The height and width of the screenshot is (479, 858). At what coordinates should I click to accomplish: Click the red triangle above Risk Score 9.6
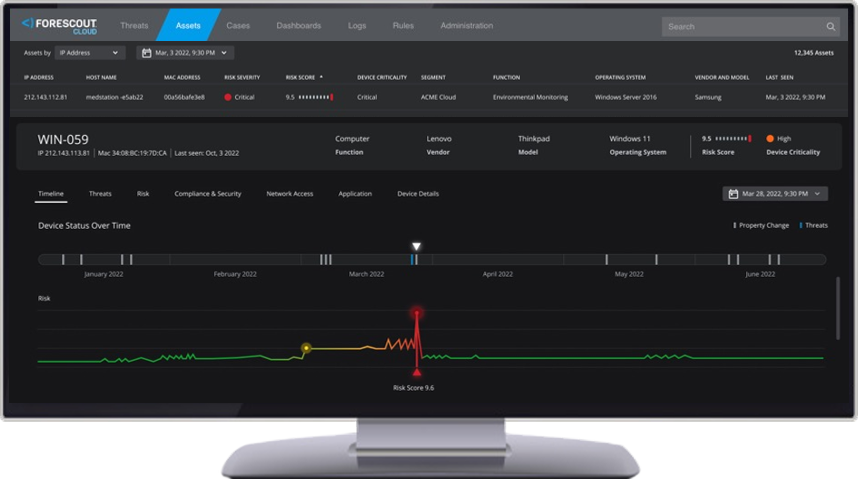417,372
